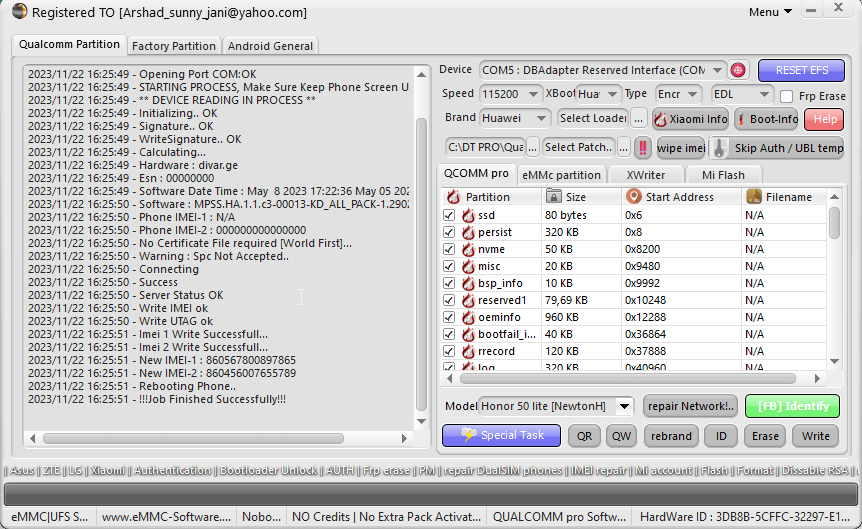
Task: Click the exclamation icon on Boot-Info
Action: (741, 119)
